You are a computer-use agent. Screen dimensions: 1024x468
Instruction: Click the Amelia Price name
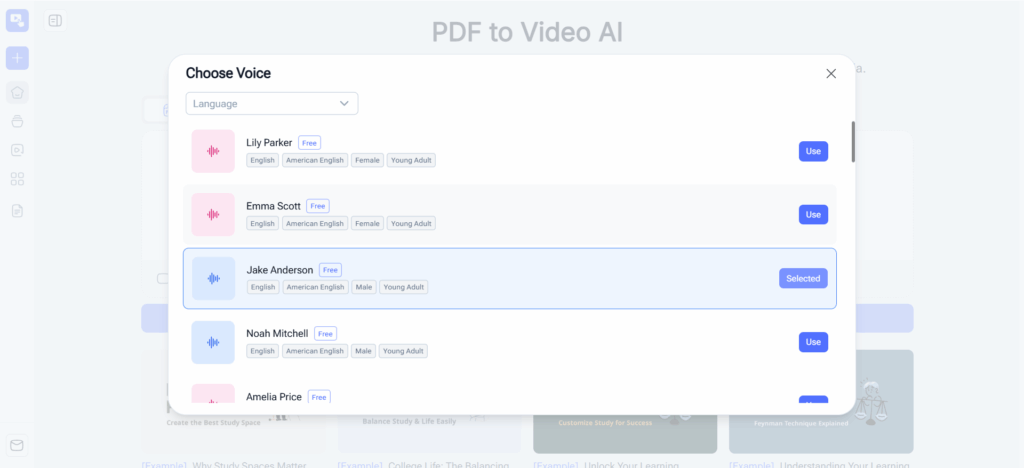[x=274, y=397]
